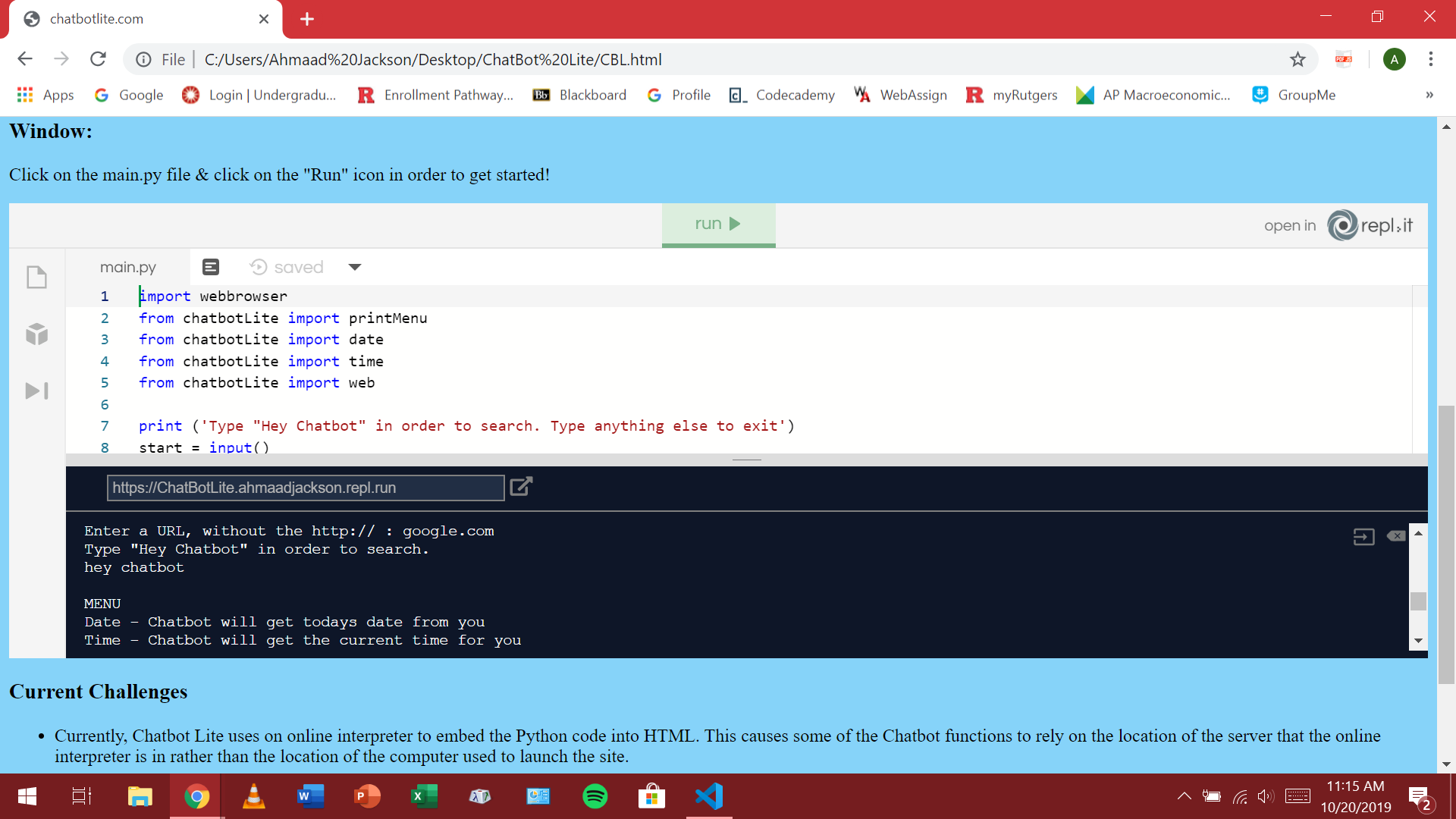Image resolution: width=1456 pixels, height=819 pixels.
Task: Click the debugger step icon in sidebar
Action: [36, 391]
